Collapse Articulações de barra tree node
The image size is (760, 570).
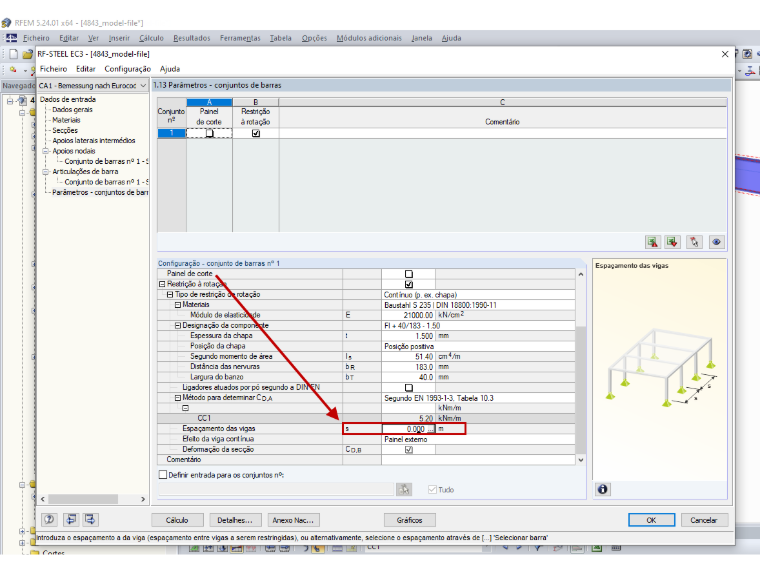[46, 172]
